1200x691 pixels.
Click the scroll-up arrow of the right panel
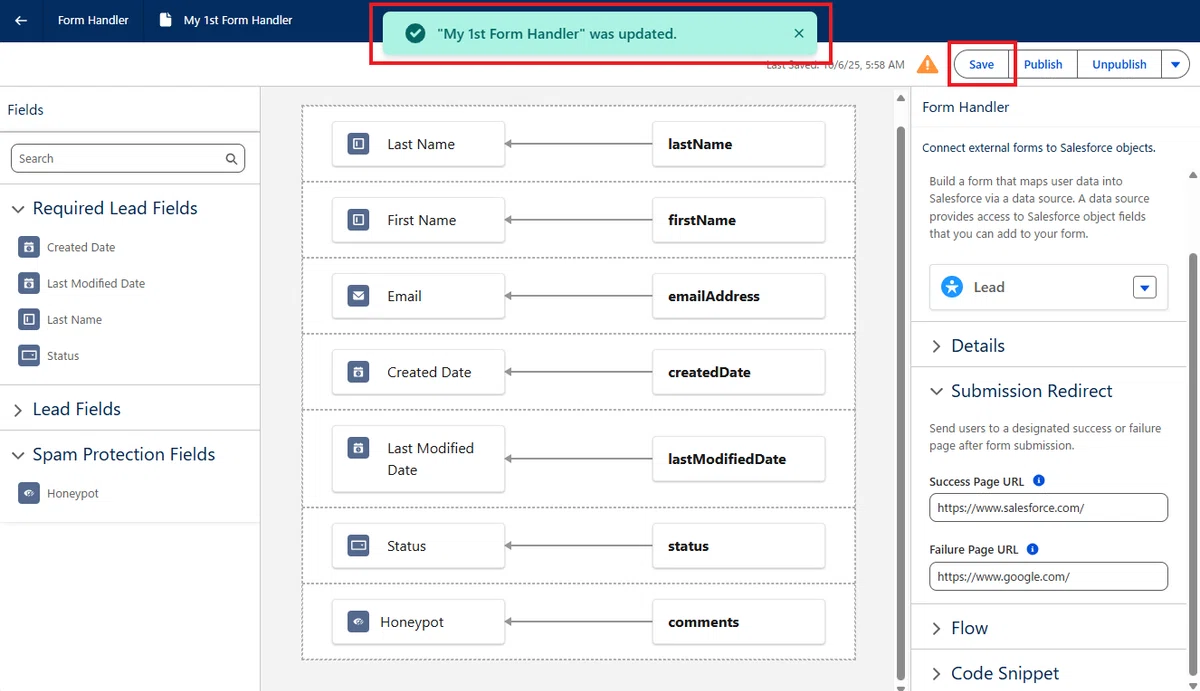1192,173
